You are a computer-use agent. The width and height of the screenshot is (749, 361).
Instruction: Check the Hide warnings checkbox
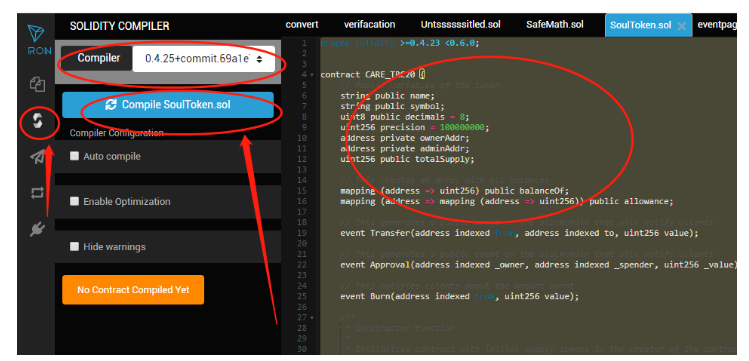click(74, 246)
